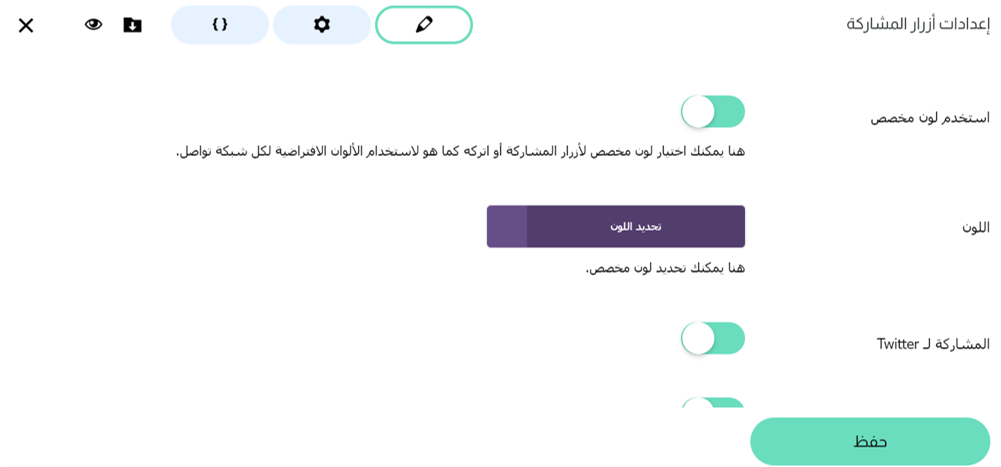Click the gear icon
Viewport: 1001px width, 467px height.
coord(322,25)
